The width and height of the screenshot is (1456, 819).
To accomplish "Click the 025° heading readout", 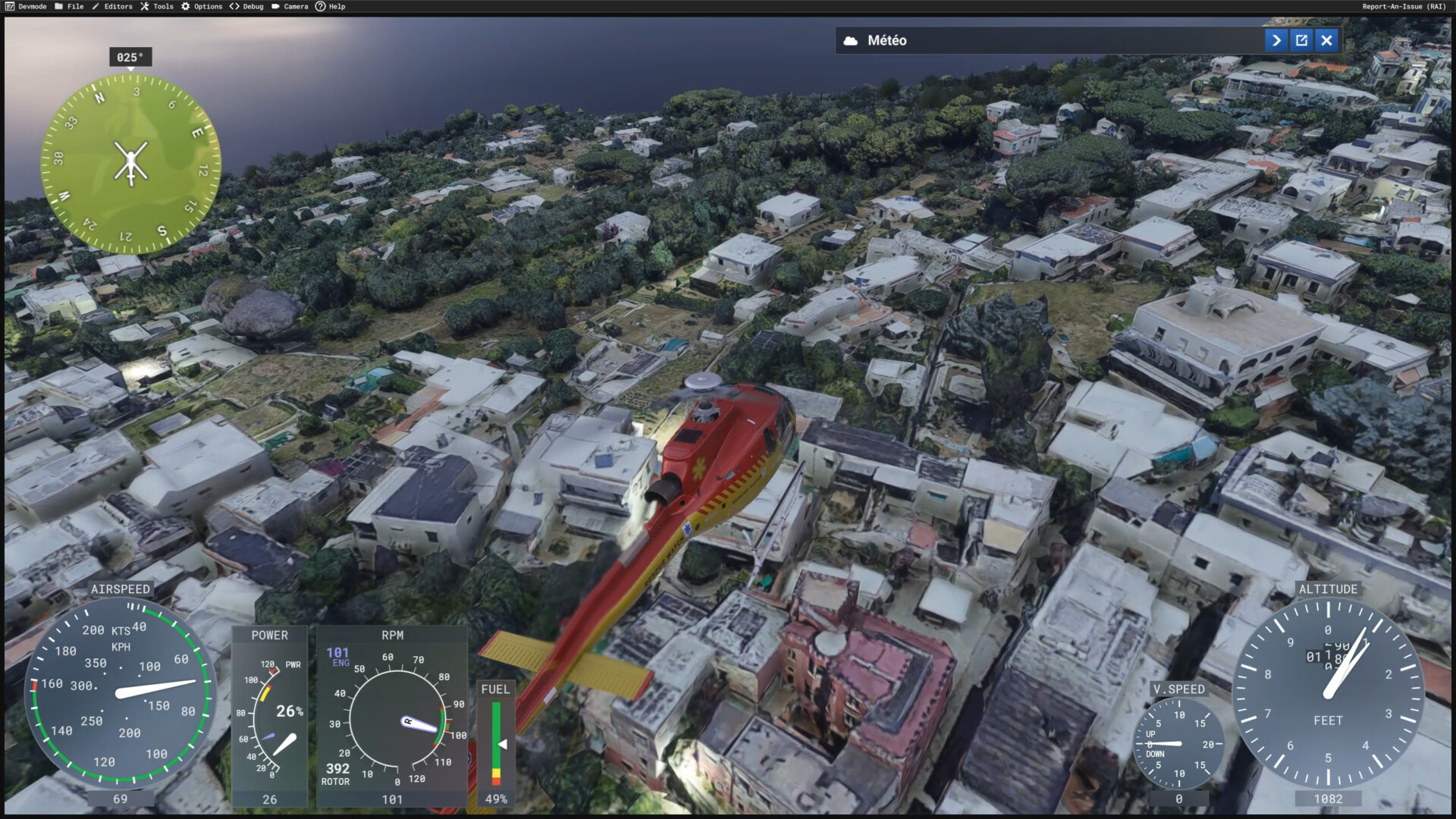I will [x=130, y=57].
